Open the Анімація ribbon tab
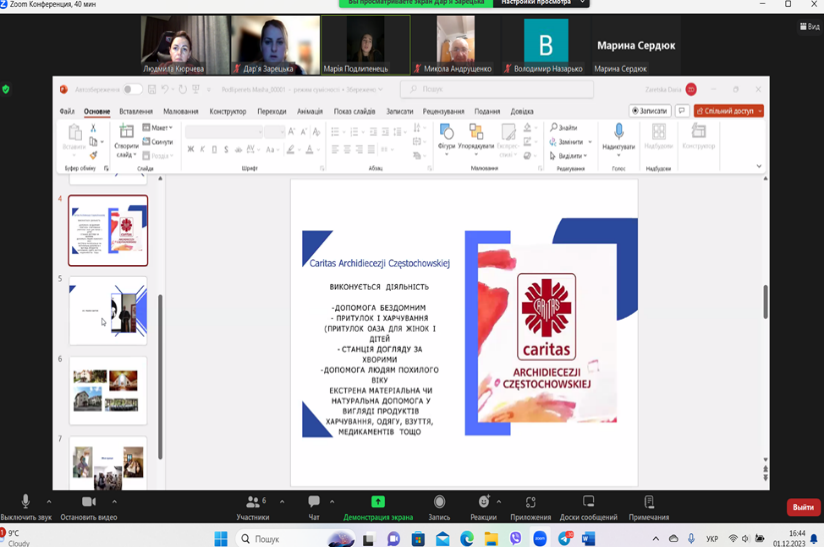This screenshot has height=547, width=824. point(310,112)
